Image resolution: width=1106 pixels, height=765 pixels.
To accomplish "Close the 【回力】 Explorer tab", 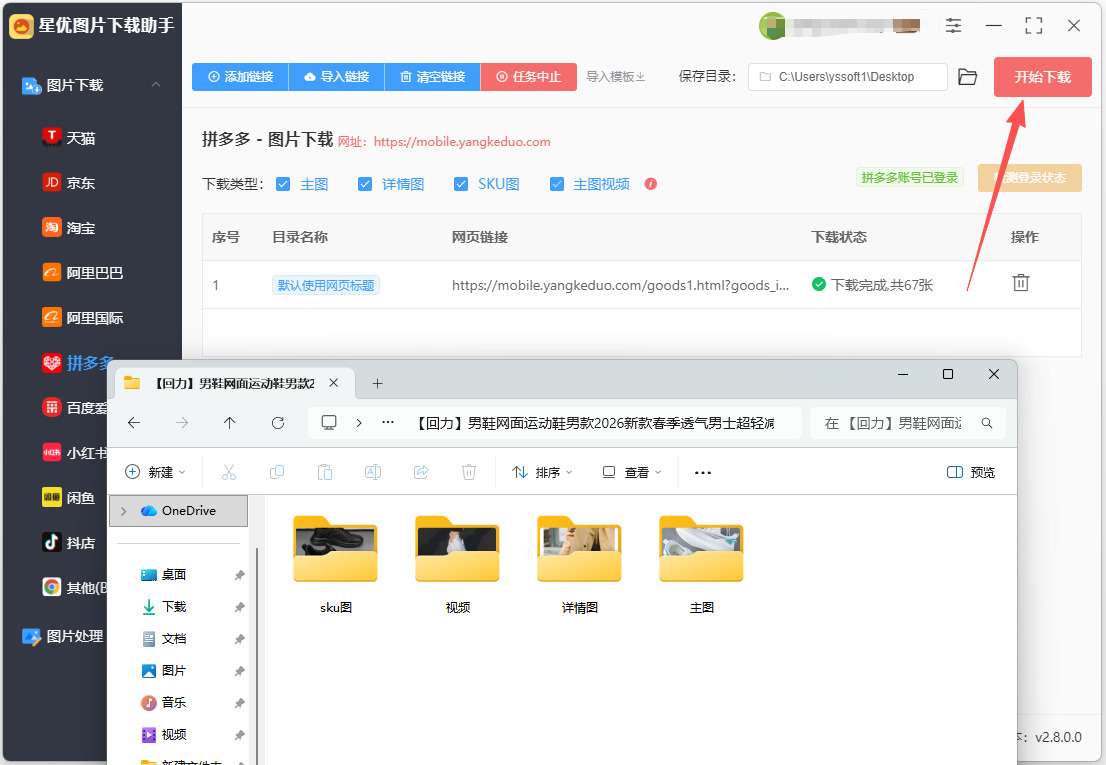I will (x=334, y=383).
